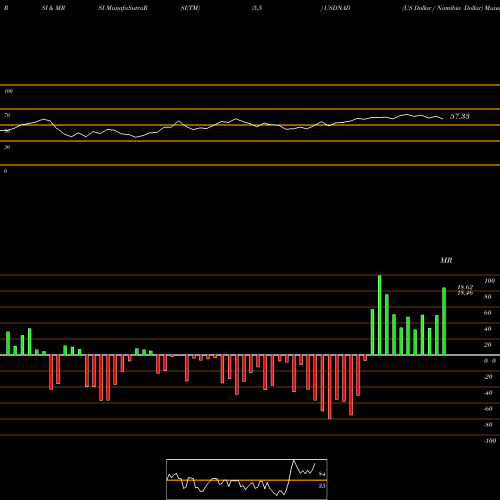The width and height of the screenshot is (500, 500).
Task: Click the right end of the white RSI line
Action: tap(443, 118)
